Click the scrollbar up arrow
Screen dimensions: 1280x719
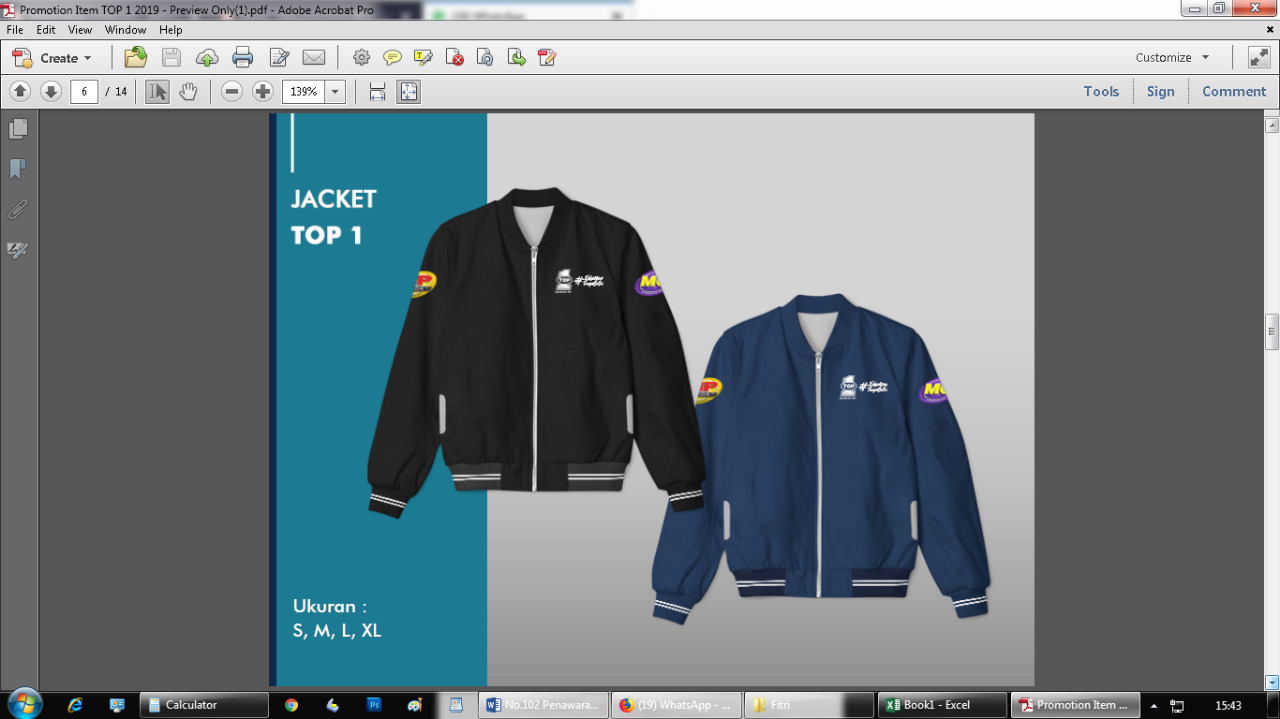click(x=1272, y=125)
